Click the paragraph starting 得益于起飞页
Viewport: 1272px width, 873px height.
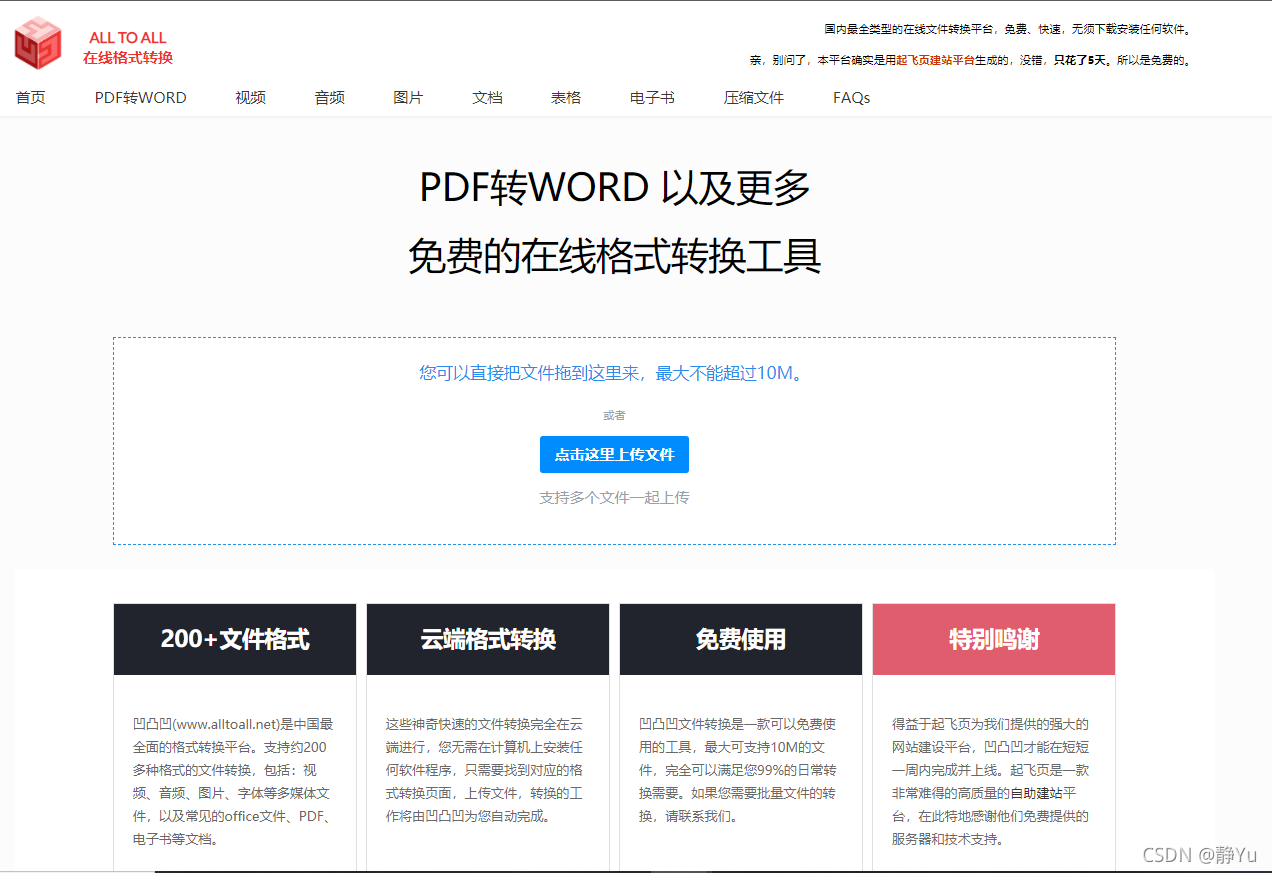tap(992, 781)
